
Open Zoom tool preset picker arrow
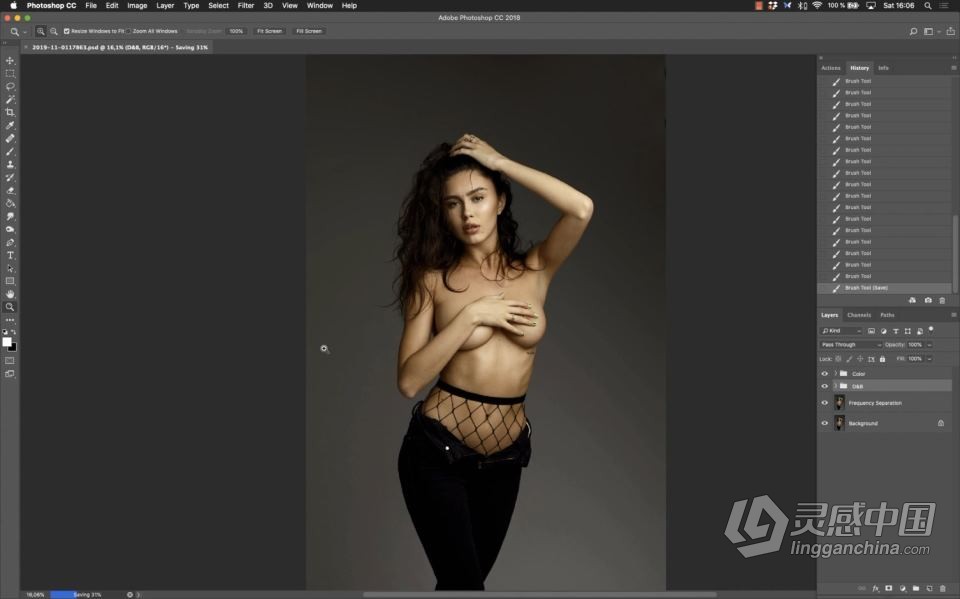[25, 32]
